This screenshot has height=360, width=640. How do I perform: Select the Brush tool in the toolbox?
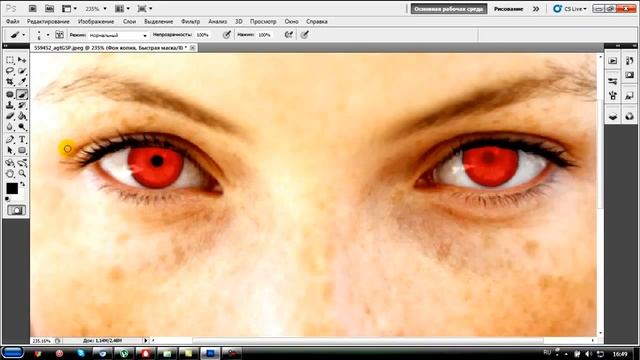22,94
